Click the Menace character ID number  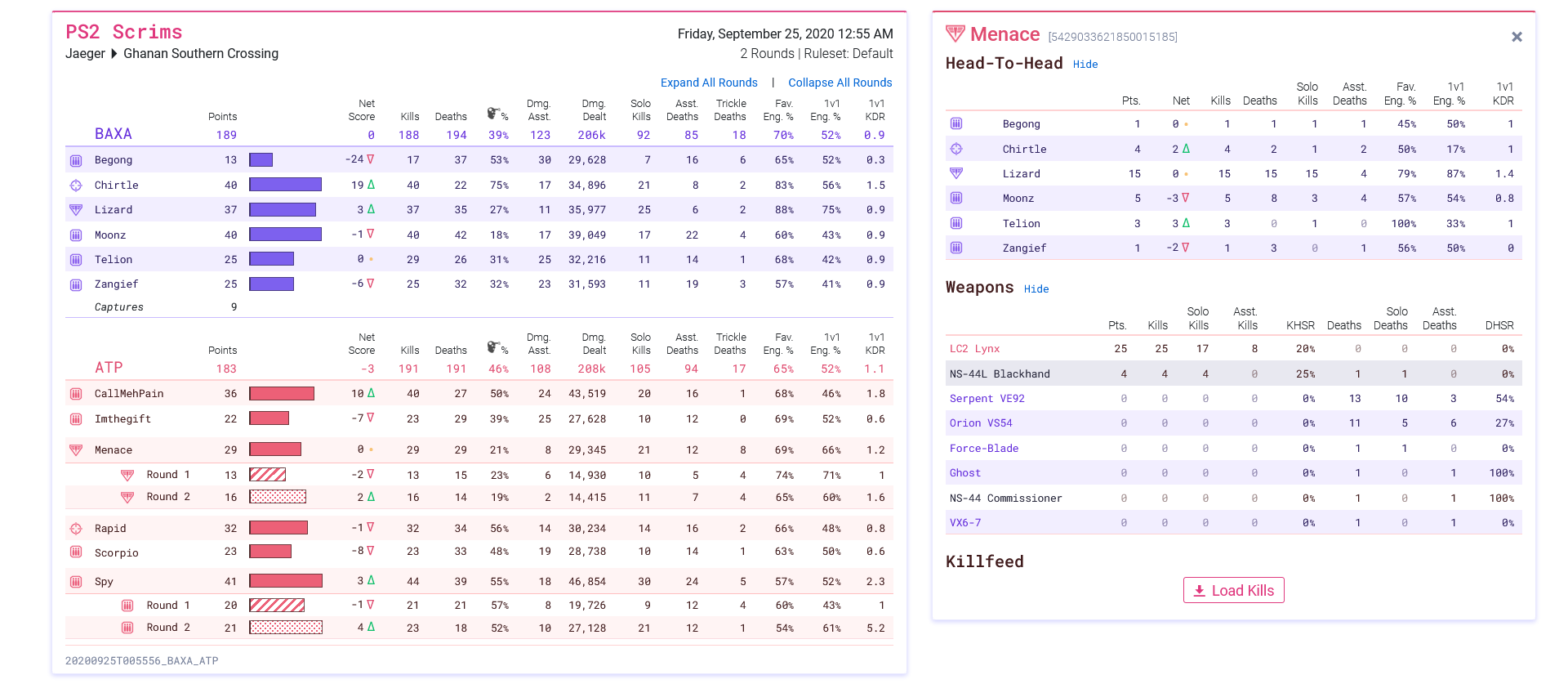point(1112,37)
